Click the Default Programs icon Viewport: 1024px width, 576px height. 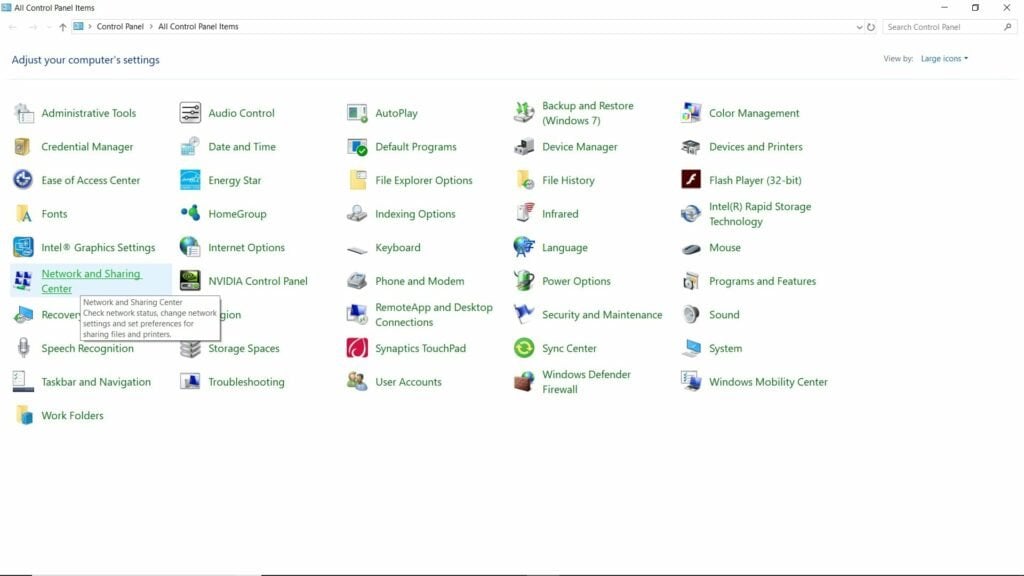[x=357, y=146]
